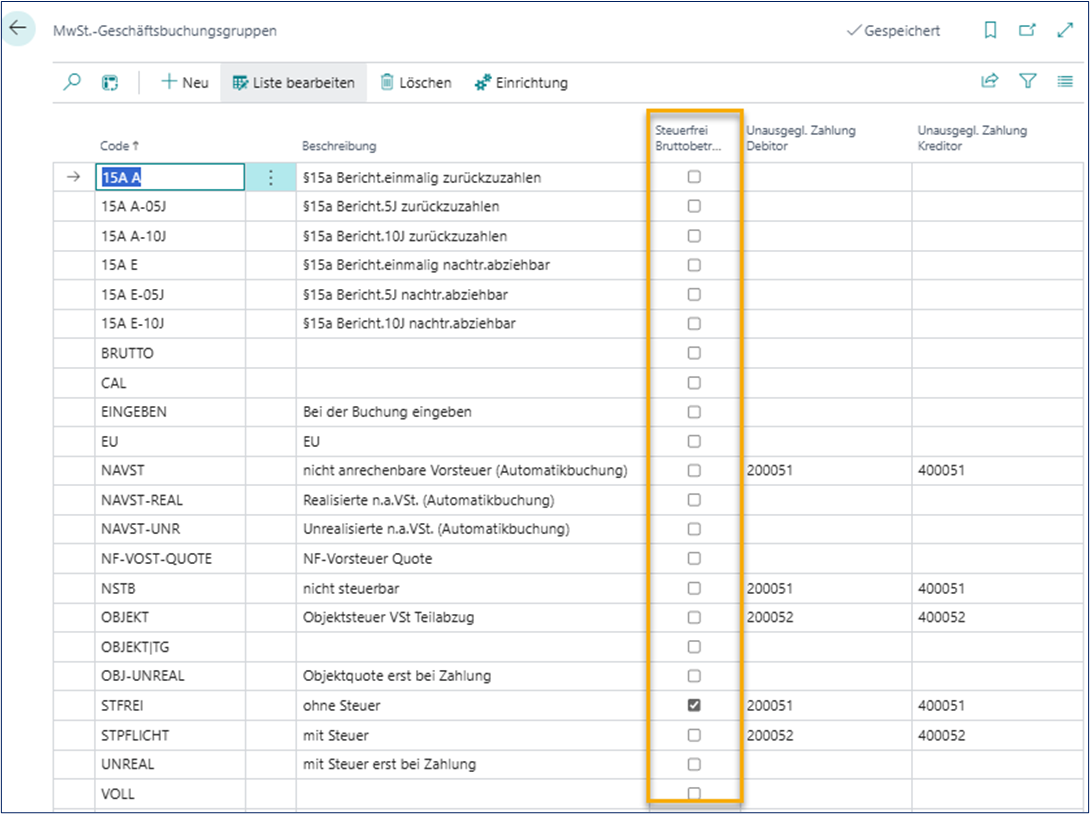Uncheck Steuerfrei checkbox for STFREI row
Image resolution: width=1090 pixels, height=814 pixels.
coord(694,706)
